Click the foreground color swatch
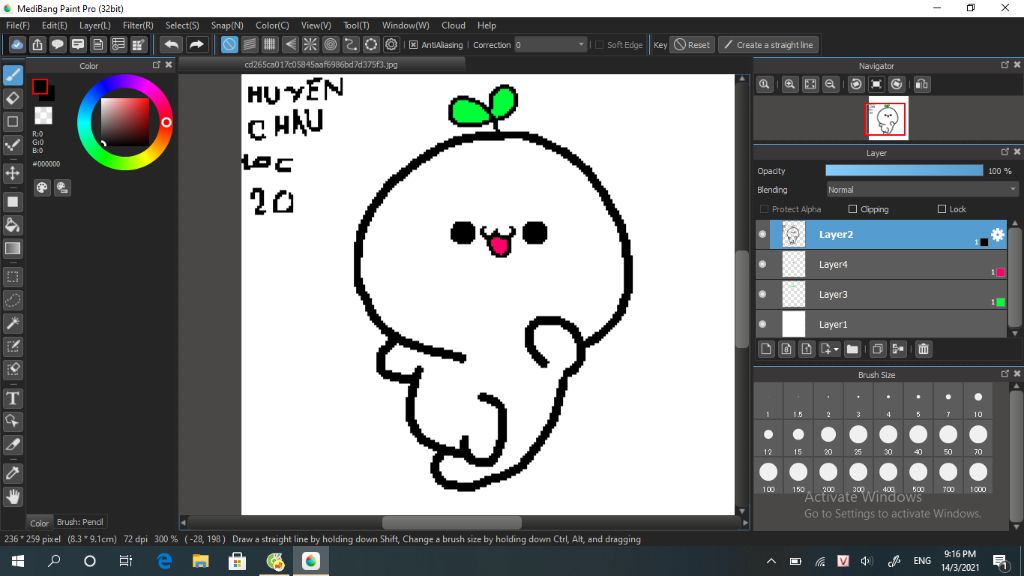This screenshot has height=576, width=1024. tap(40, 86)
